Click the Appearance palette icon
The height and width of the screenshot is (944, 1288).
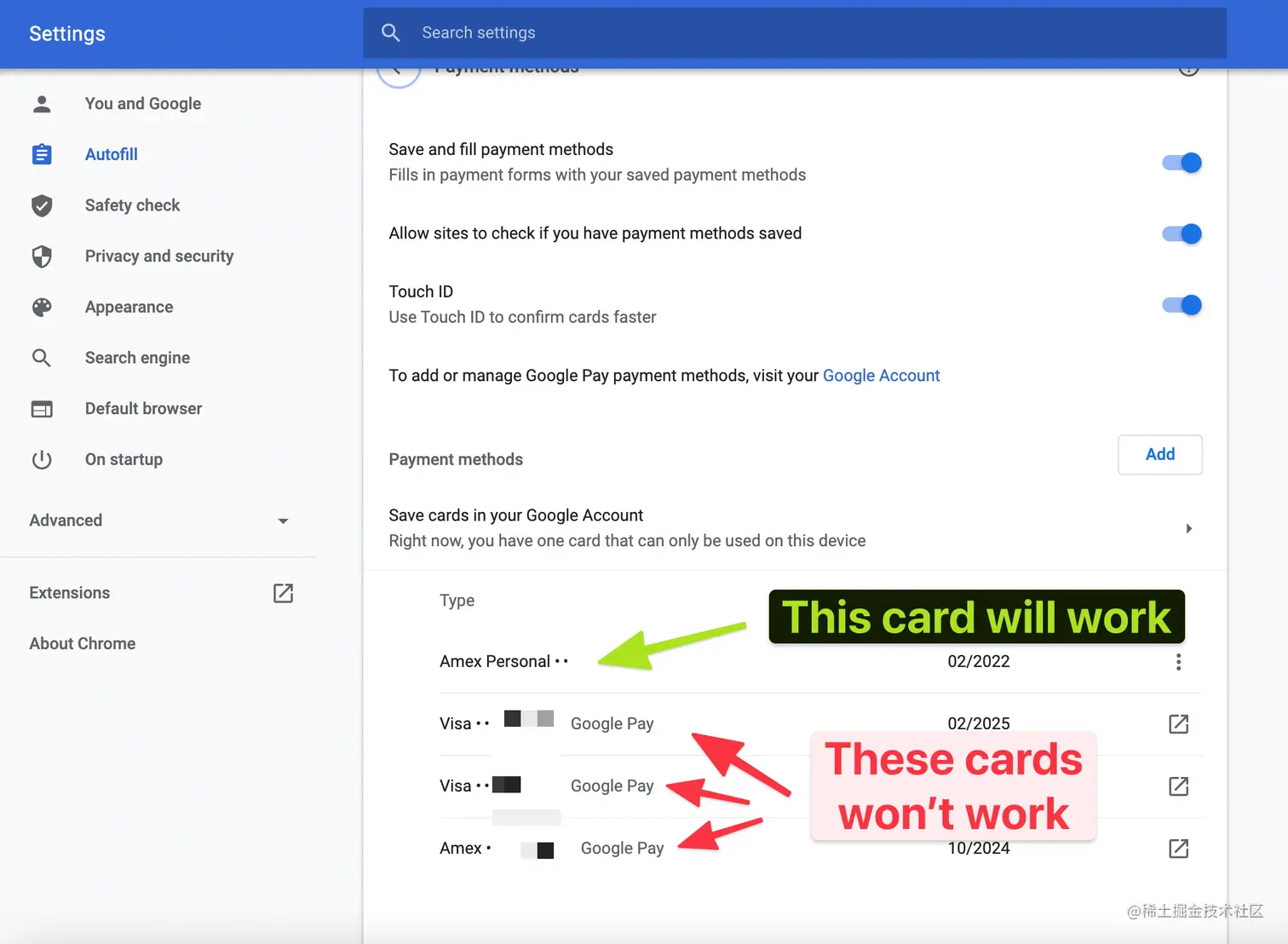click(42, 308)
